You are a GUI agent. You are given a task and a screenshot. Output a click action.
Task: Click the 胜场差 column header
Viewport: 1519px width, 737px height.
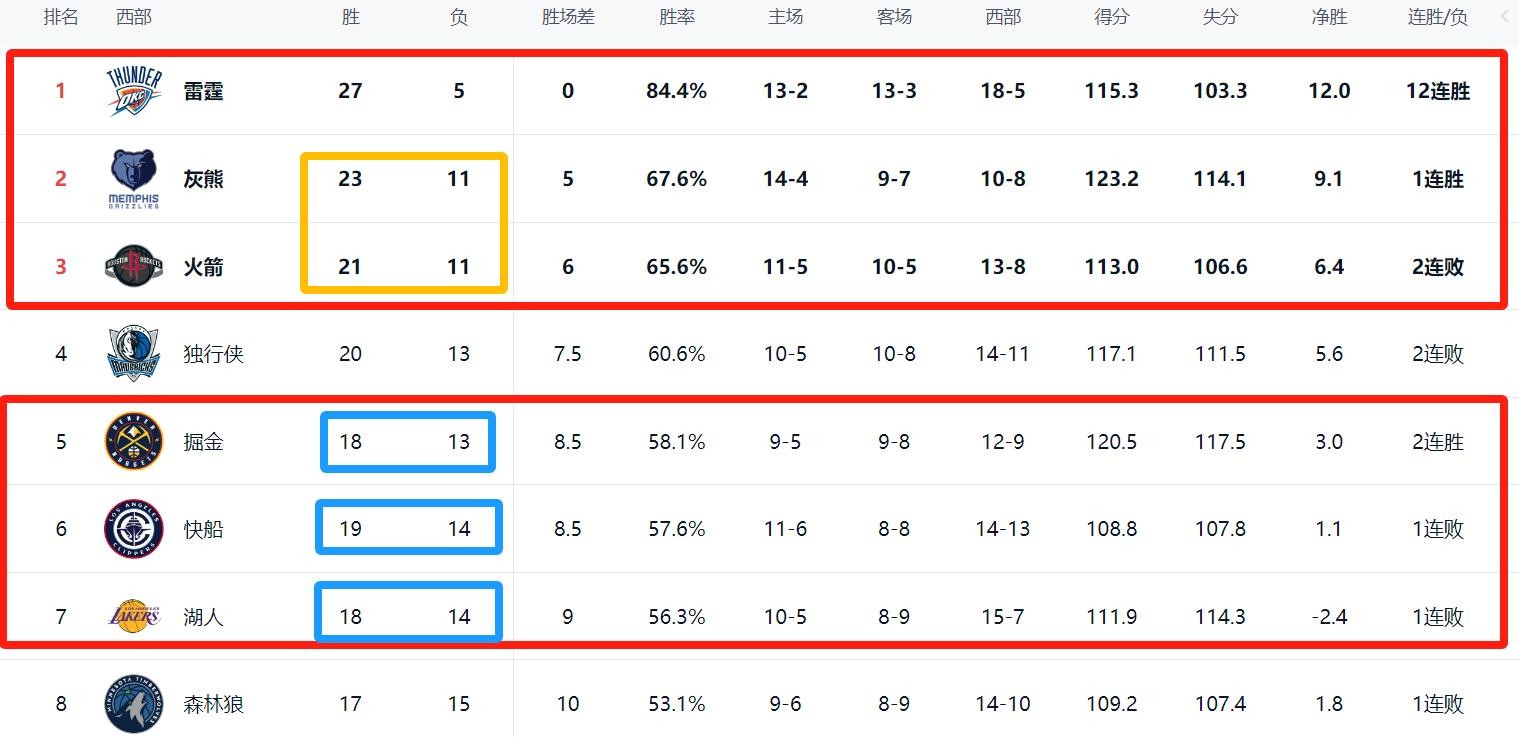click(568, 18)
